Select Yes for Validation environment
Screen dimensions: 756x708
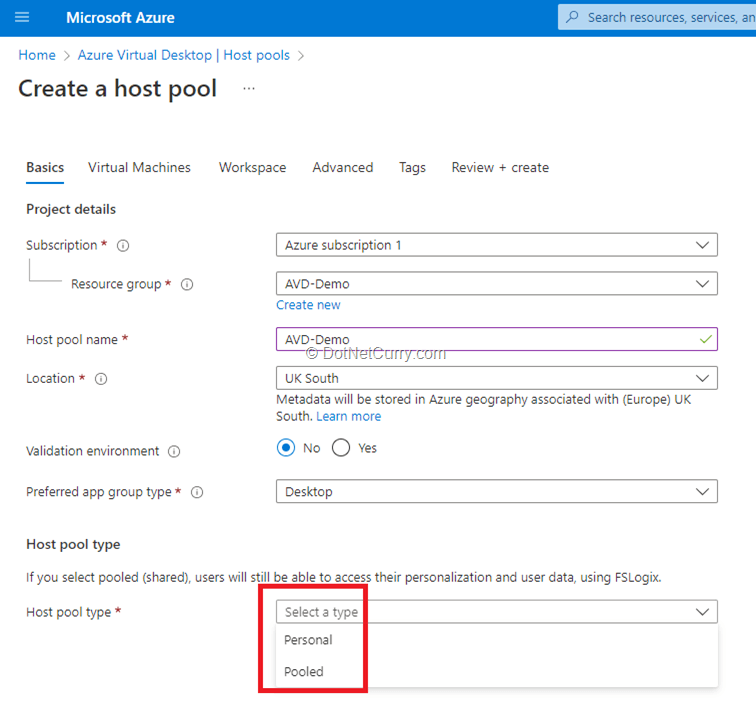[341, 448]
